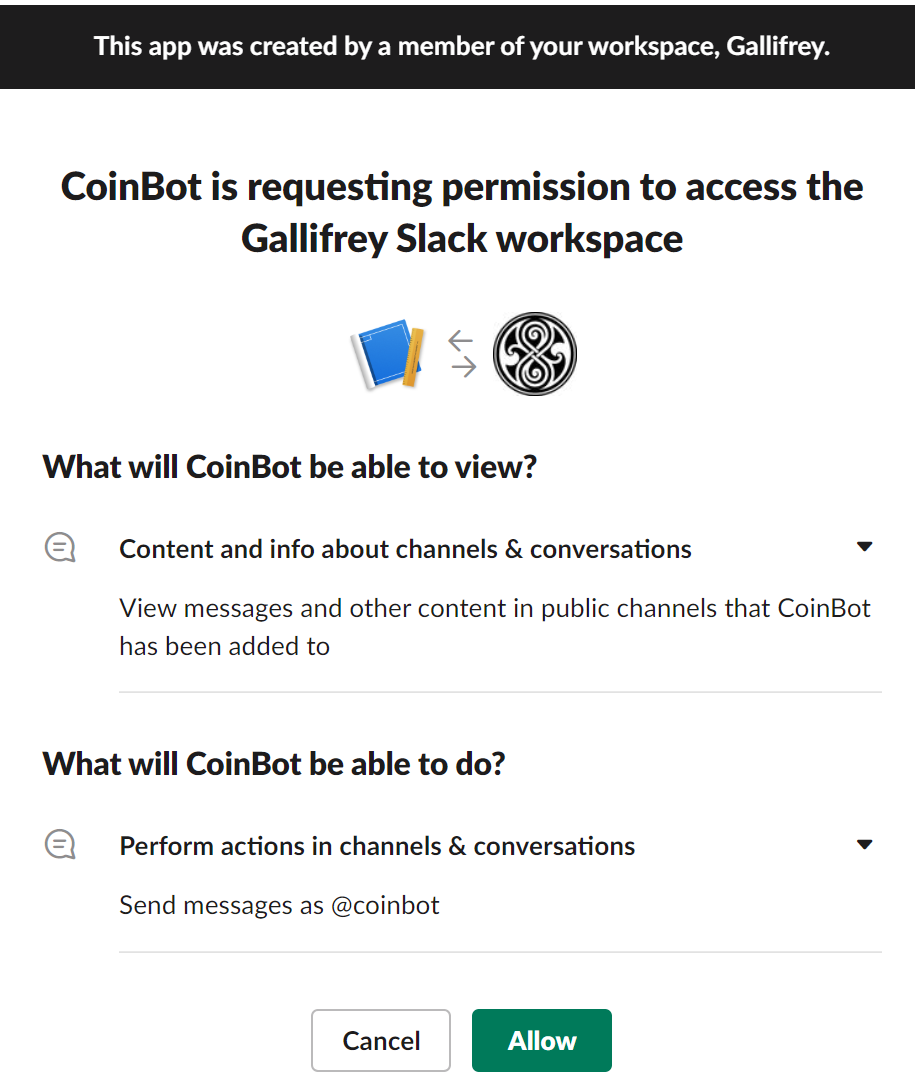Viewport: 915px width, 1081px height.
Task: Click the right-pointing arrow between icons
Action: pos(464,367)
